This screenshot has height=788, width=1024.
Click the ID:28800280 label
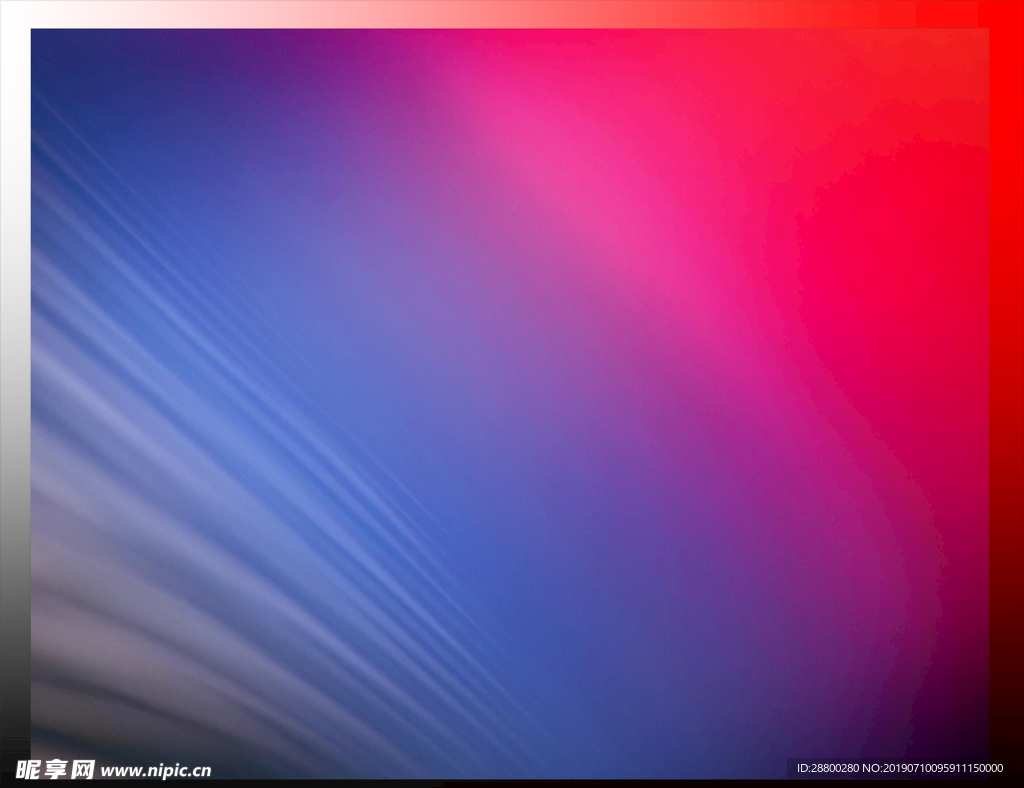(829, 768)
